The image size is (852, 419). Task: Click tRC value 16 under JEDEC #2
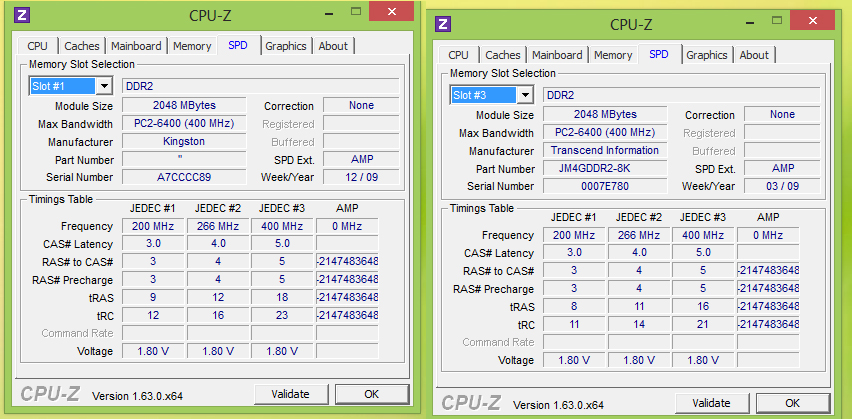tap(218, 315)
